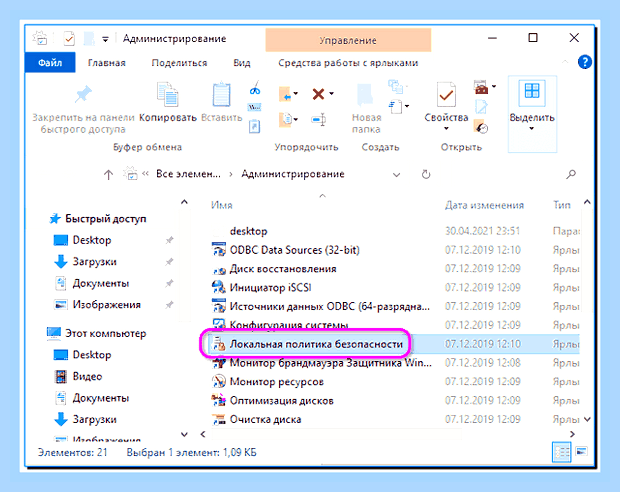Select Локальная политика безопасности file
The image size is (620, 492).
[x=316, y=344]
